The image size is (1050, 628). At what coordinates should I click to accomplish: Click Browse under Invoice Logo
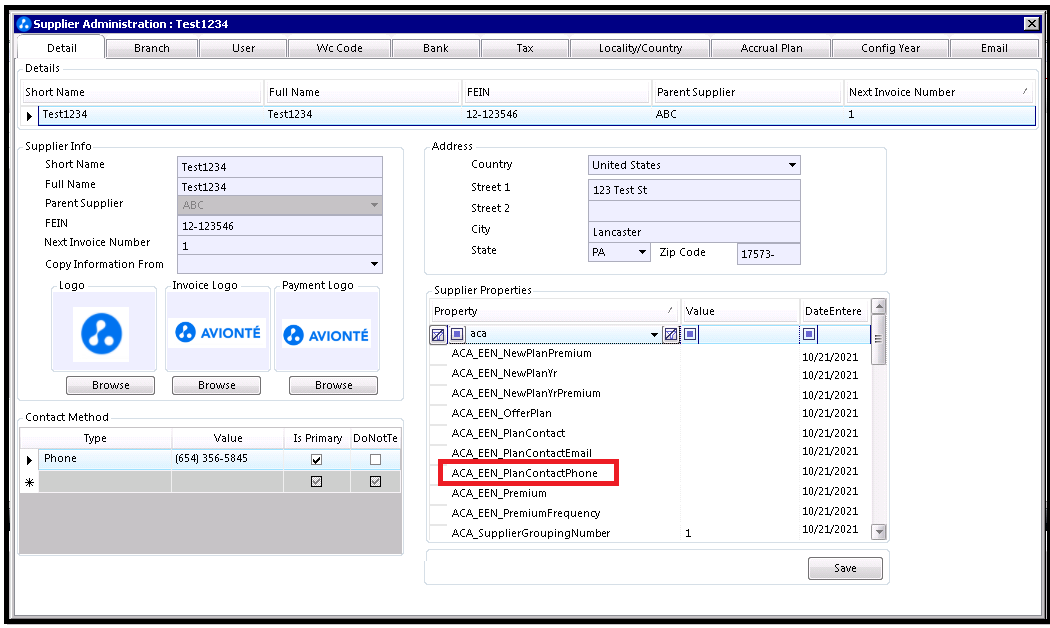coord(216,386)
